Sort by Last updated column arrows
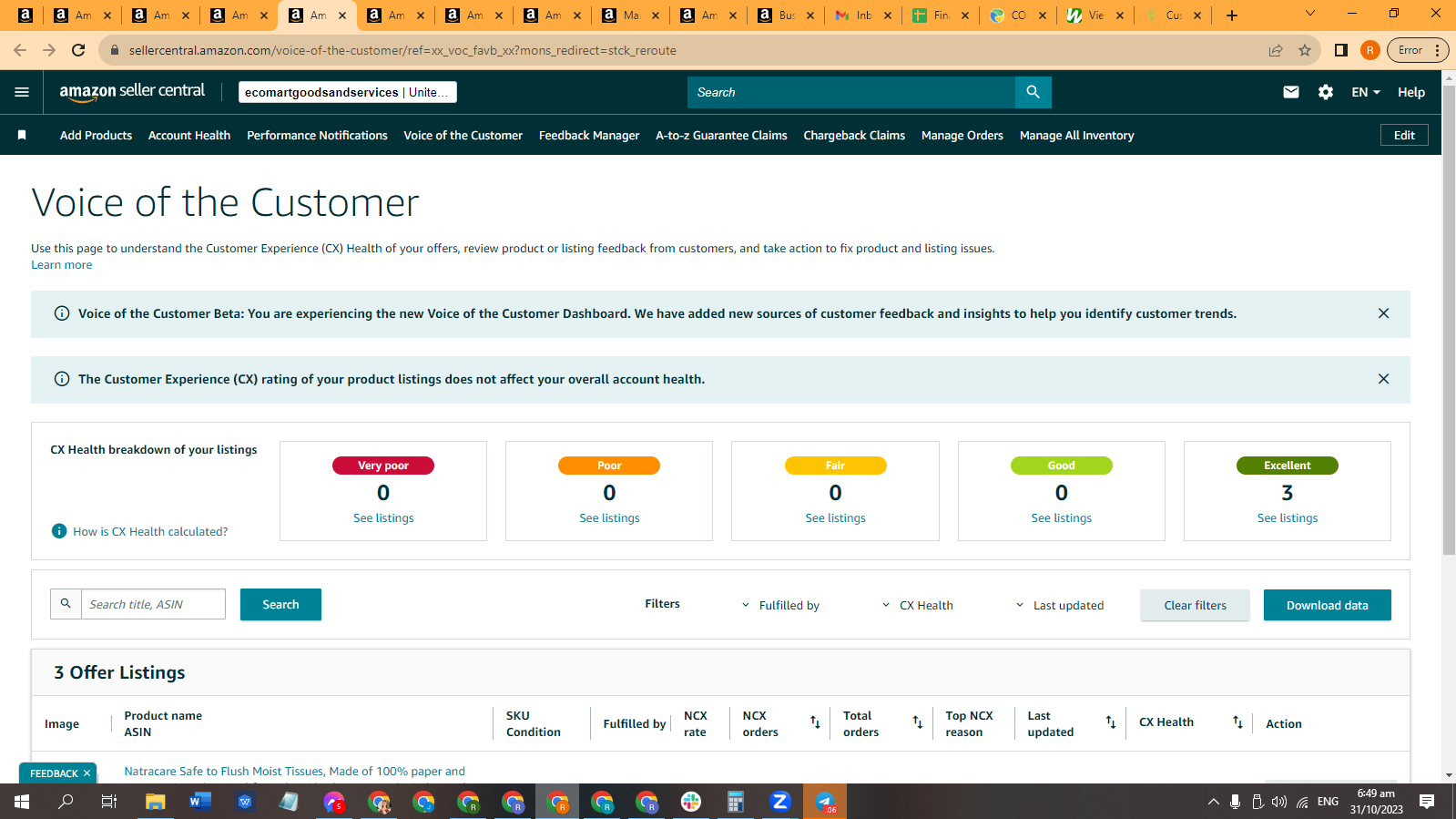Screen dimensions: 1456x819 pos(1111,722)
